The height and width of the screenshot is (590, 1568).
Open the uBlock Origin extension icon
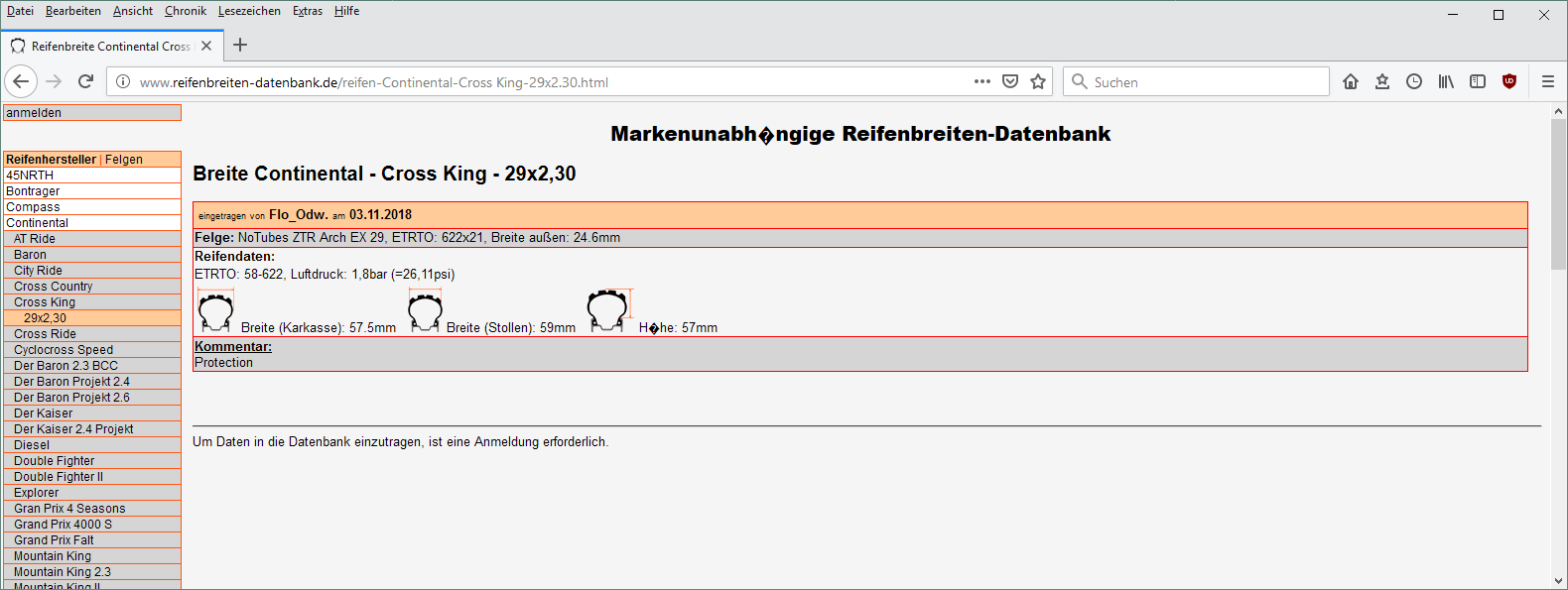click(x=1509, y=81)
